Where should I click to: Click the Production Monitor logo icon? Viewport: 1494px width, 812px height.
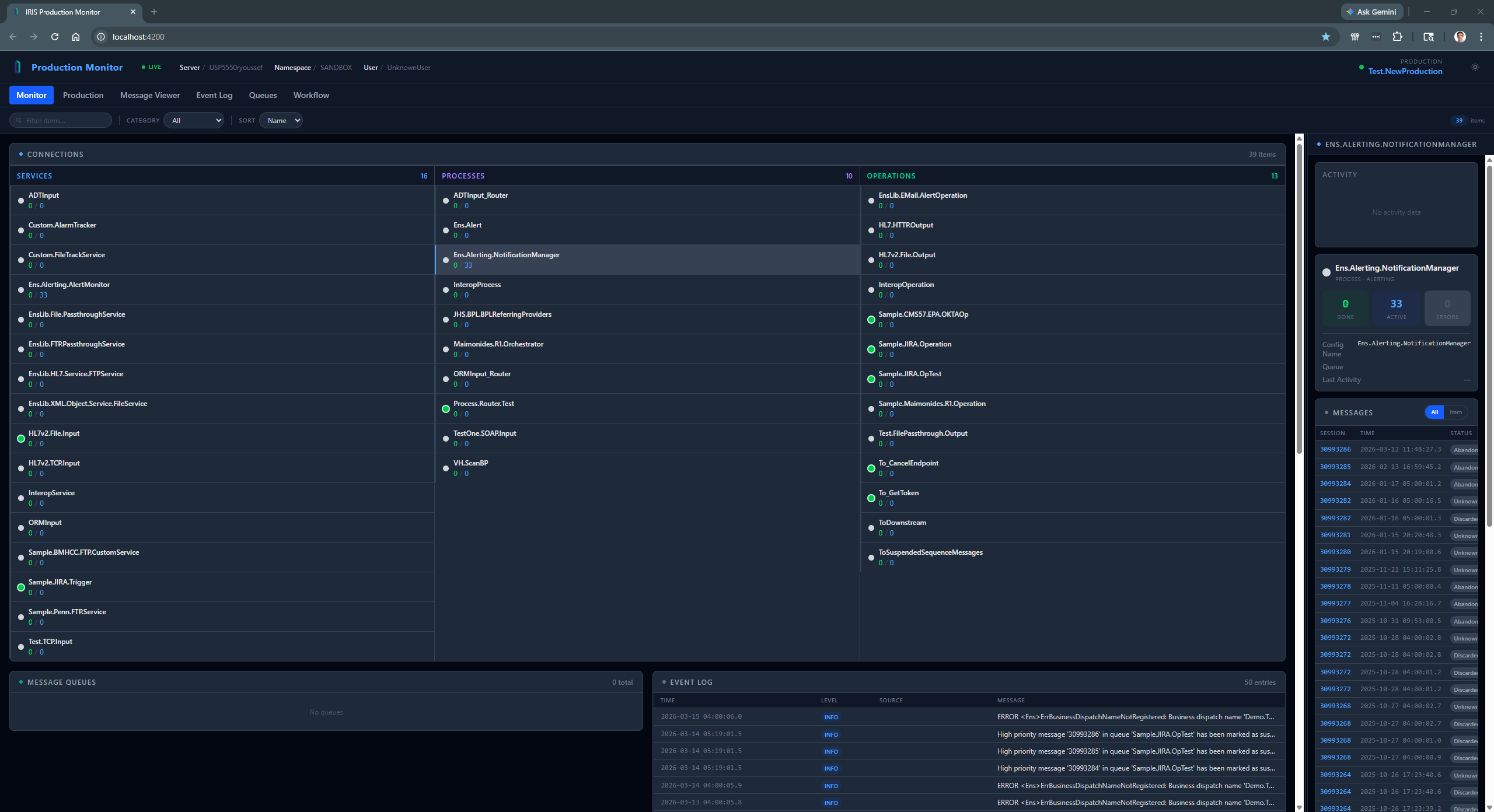point(18,67)
